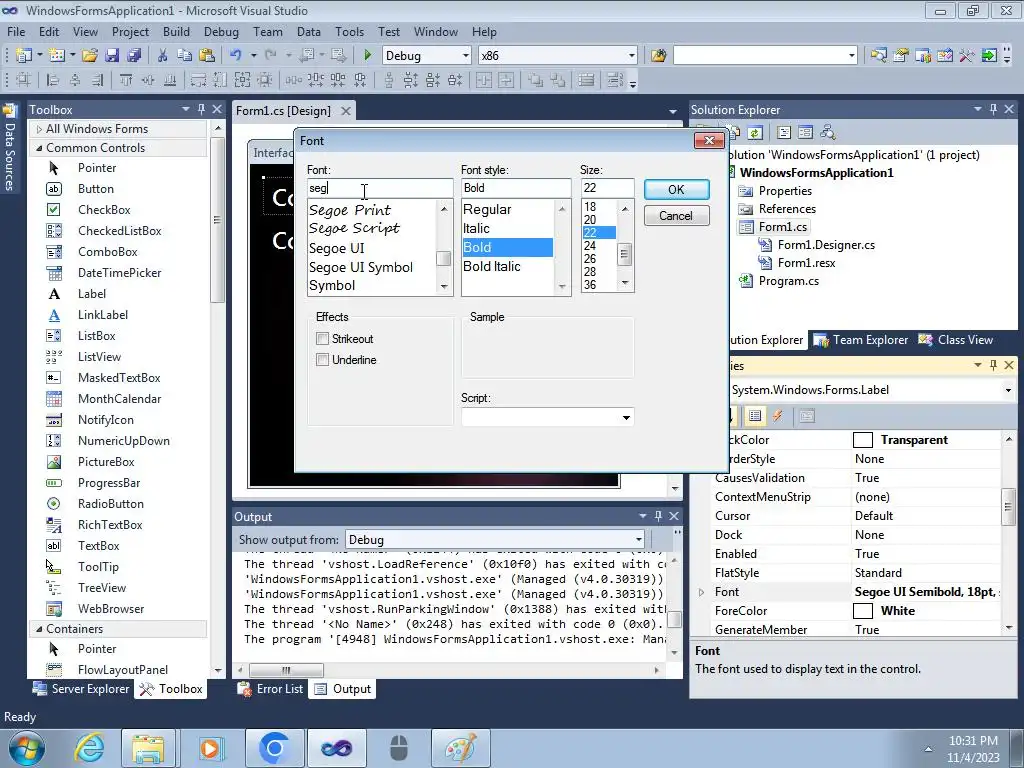1024x768 pixels.
Task: Select size 24 in Size list
Action: [590, 246]
